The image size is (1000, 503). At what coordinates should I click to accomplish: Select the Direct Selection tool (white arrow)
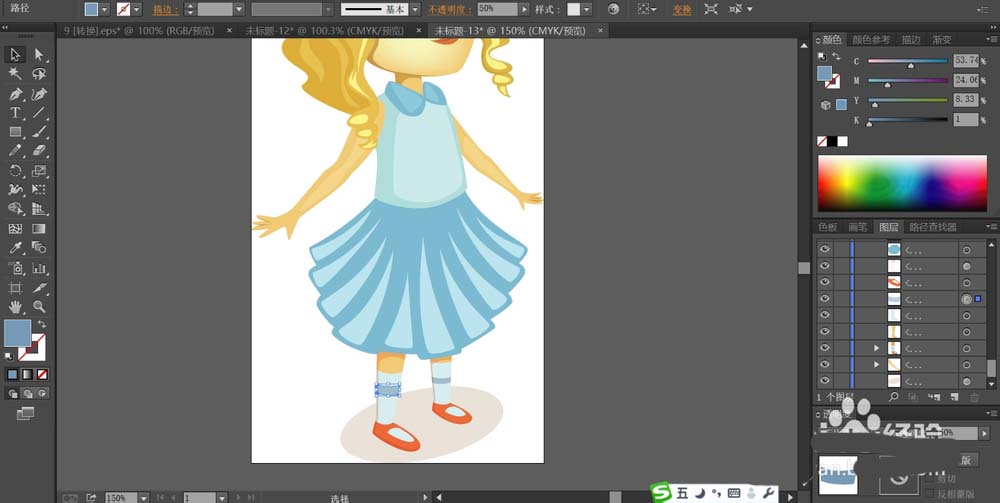pos(40,55)
